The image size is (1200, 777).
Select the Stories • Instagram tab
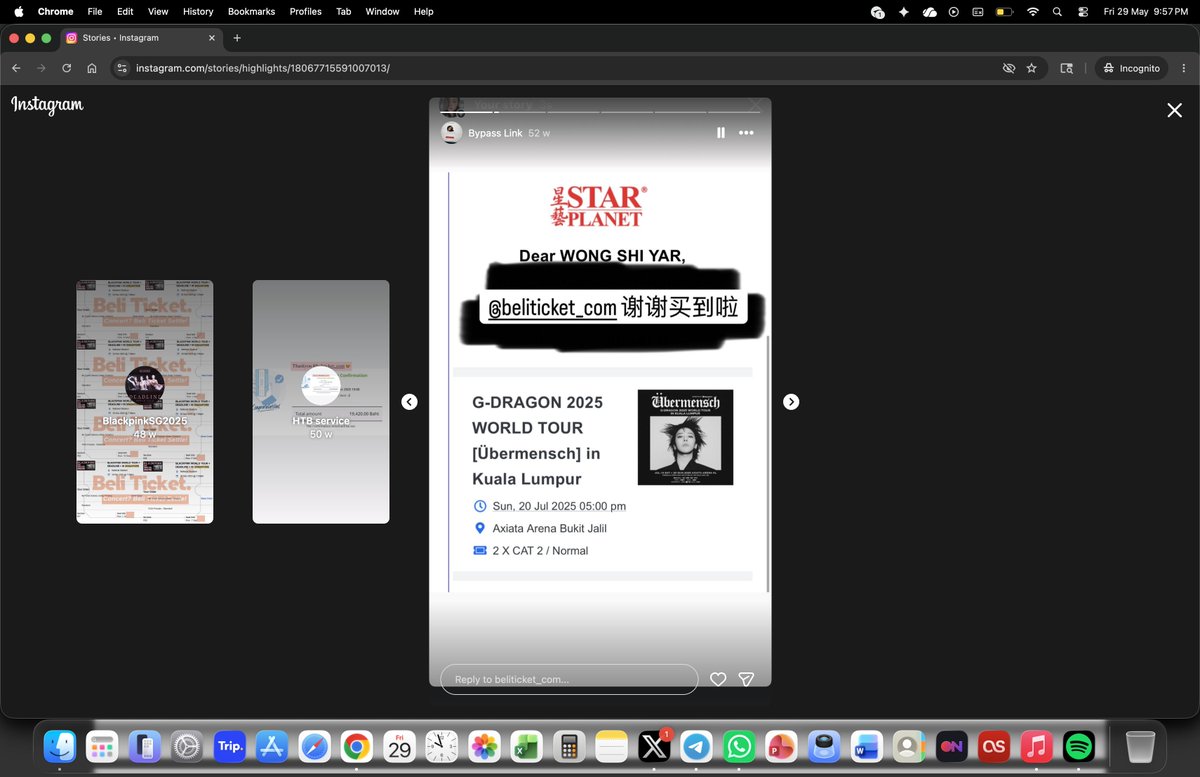coord(141,38)
